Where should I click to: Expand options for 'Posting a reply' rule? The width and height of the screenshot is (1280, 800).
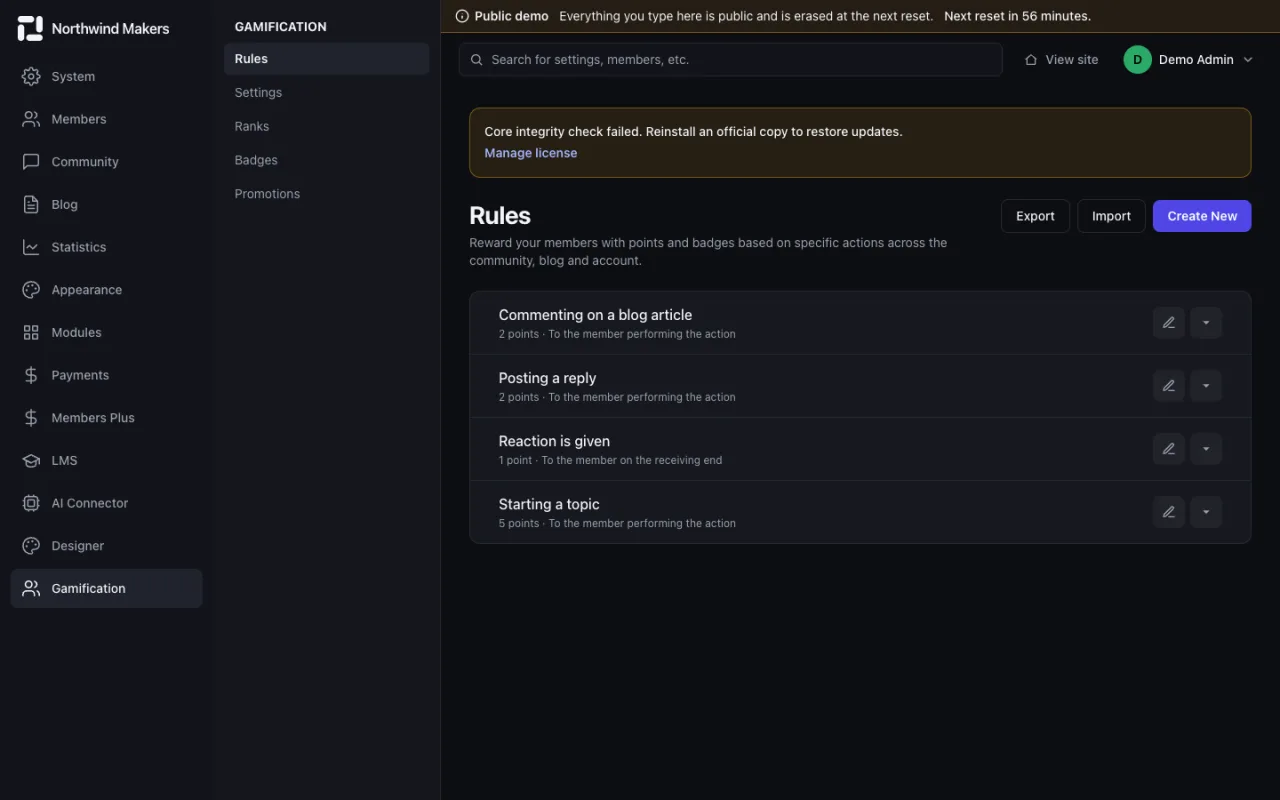click(1206, 386)
